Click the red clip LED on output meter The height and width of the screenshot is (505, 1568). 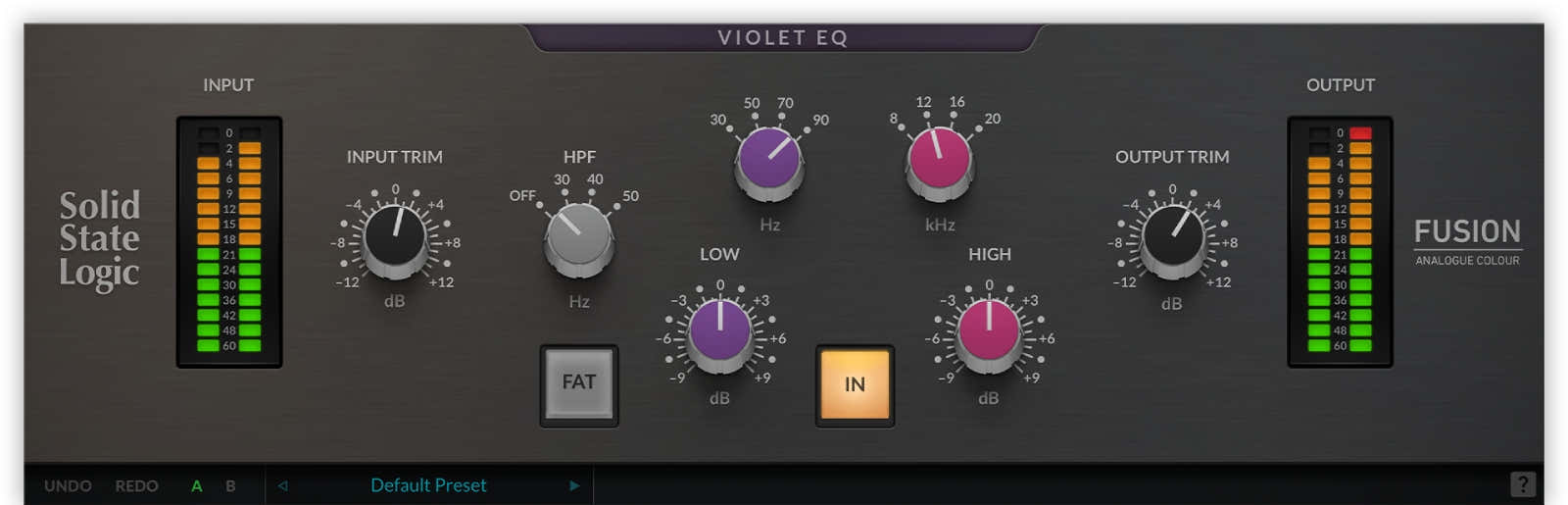pyautogui.click(x=1360, y=133)
